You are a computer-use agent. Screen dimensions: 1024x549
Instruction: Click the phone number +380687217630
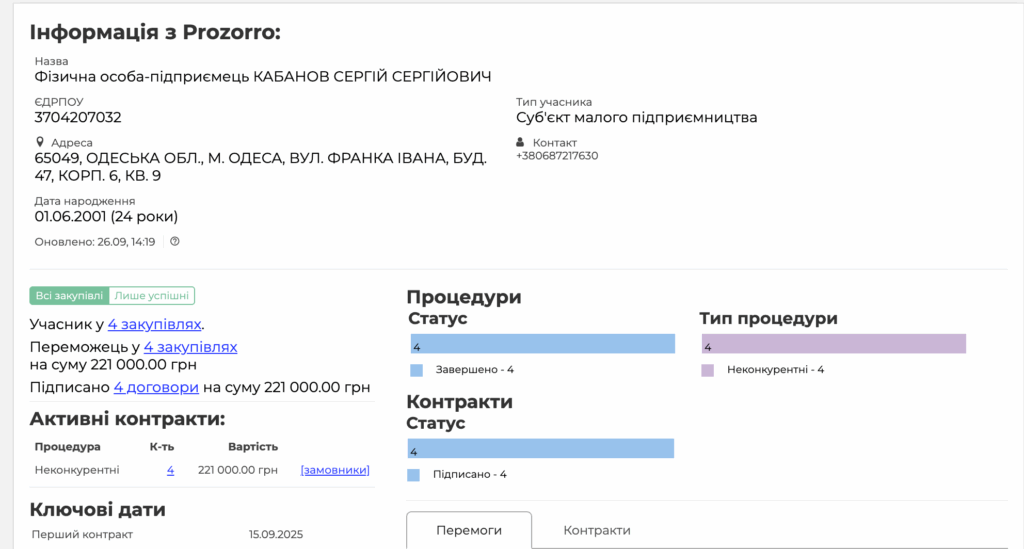557,156
